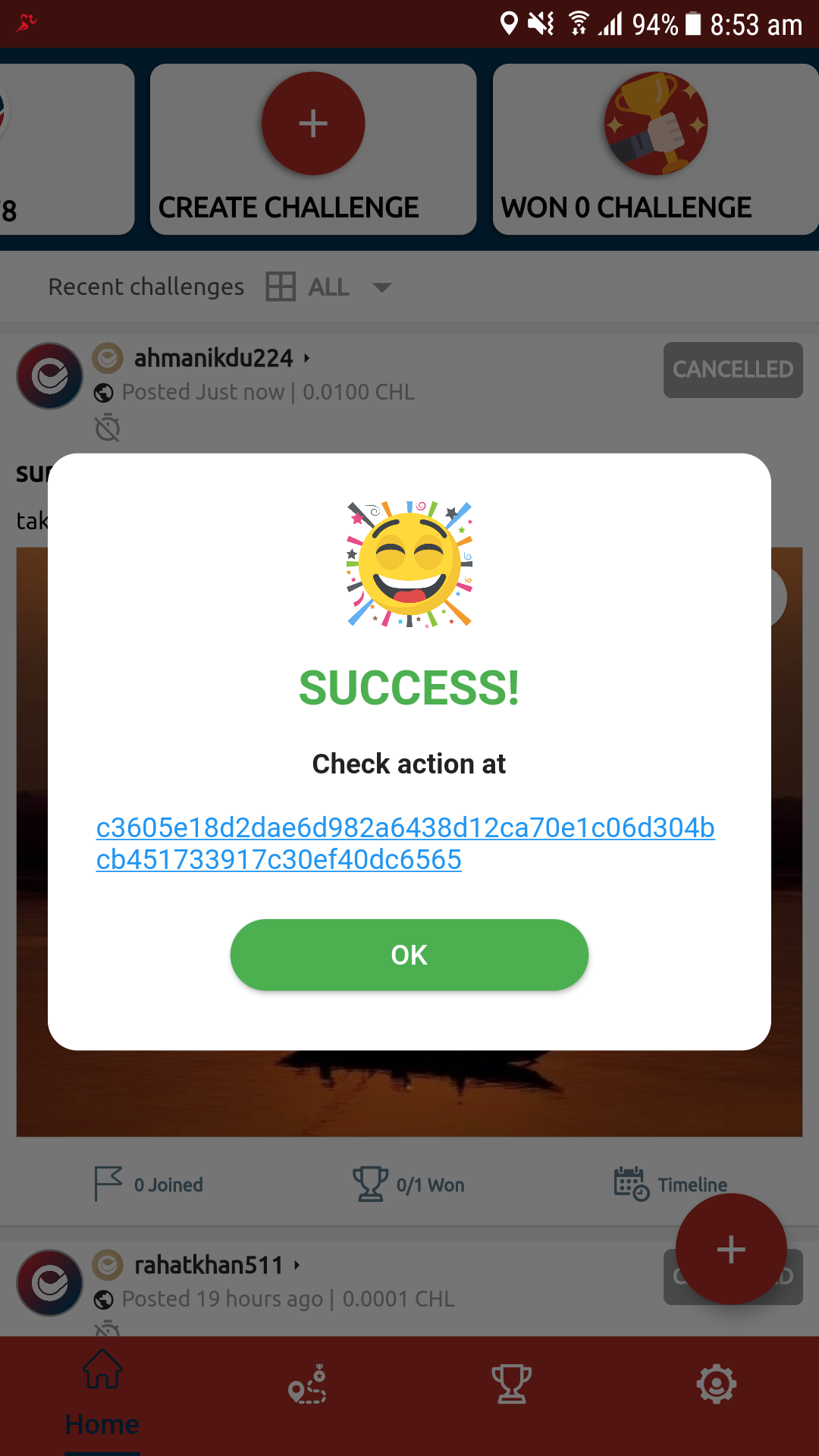
Task: Open the transaction hash link
Action: pos(405,843)
